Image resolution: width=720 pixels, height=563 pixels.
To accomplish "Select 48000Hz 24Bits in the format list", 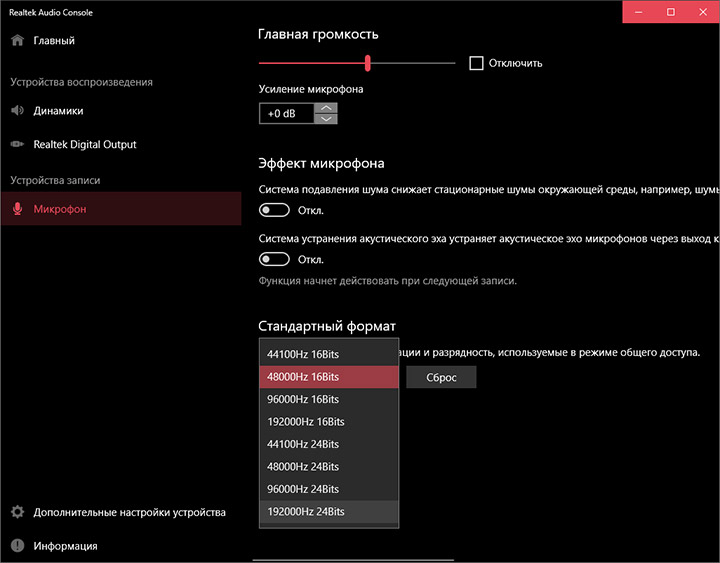I will (x=303, y=467).
